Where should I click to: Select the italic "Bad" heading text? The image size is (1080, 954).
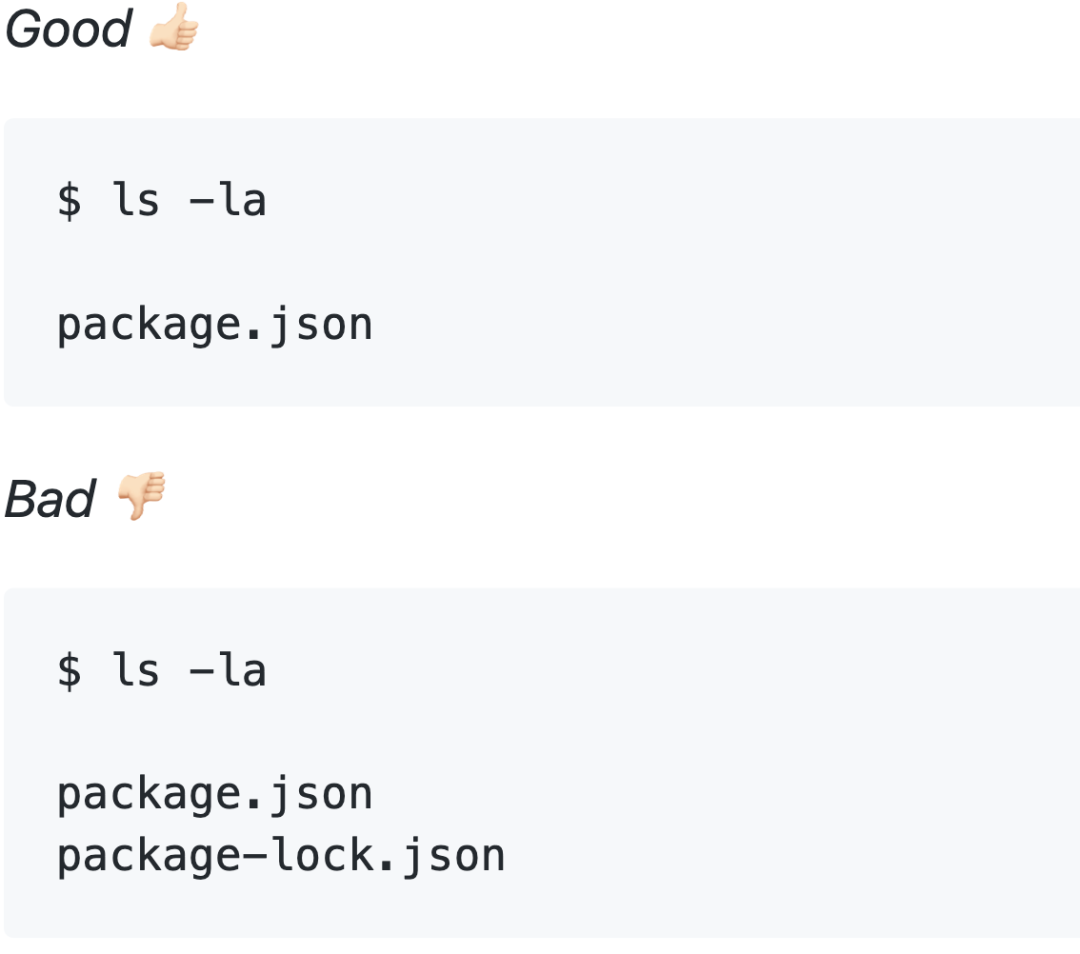pos(50,498)
